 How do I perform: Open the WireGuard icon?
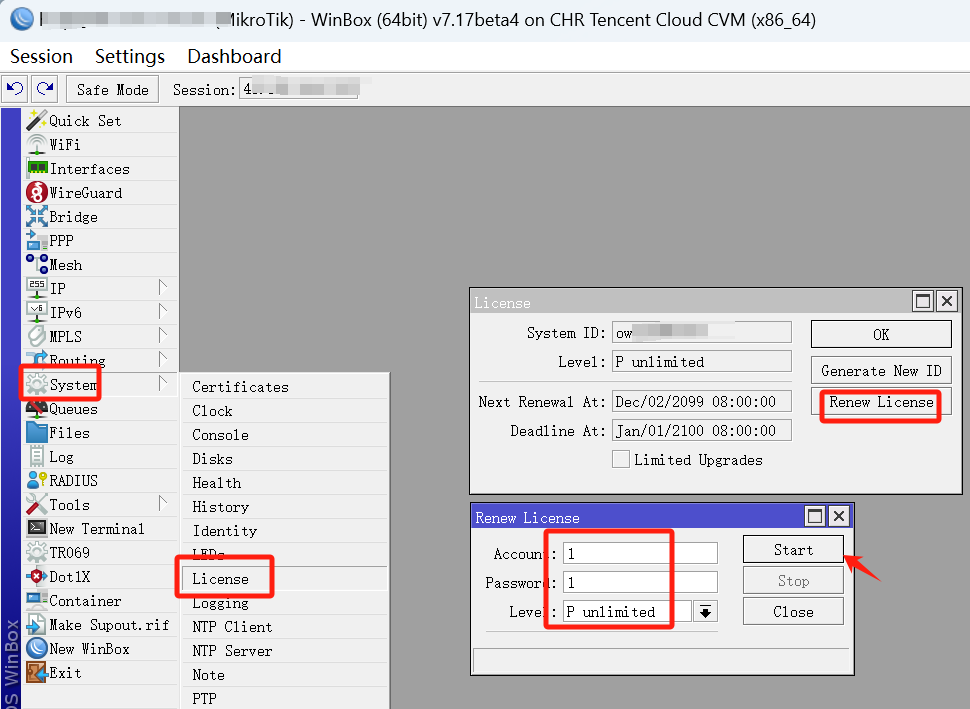(x=36, y=192)
